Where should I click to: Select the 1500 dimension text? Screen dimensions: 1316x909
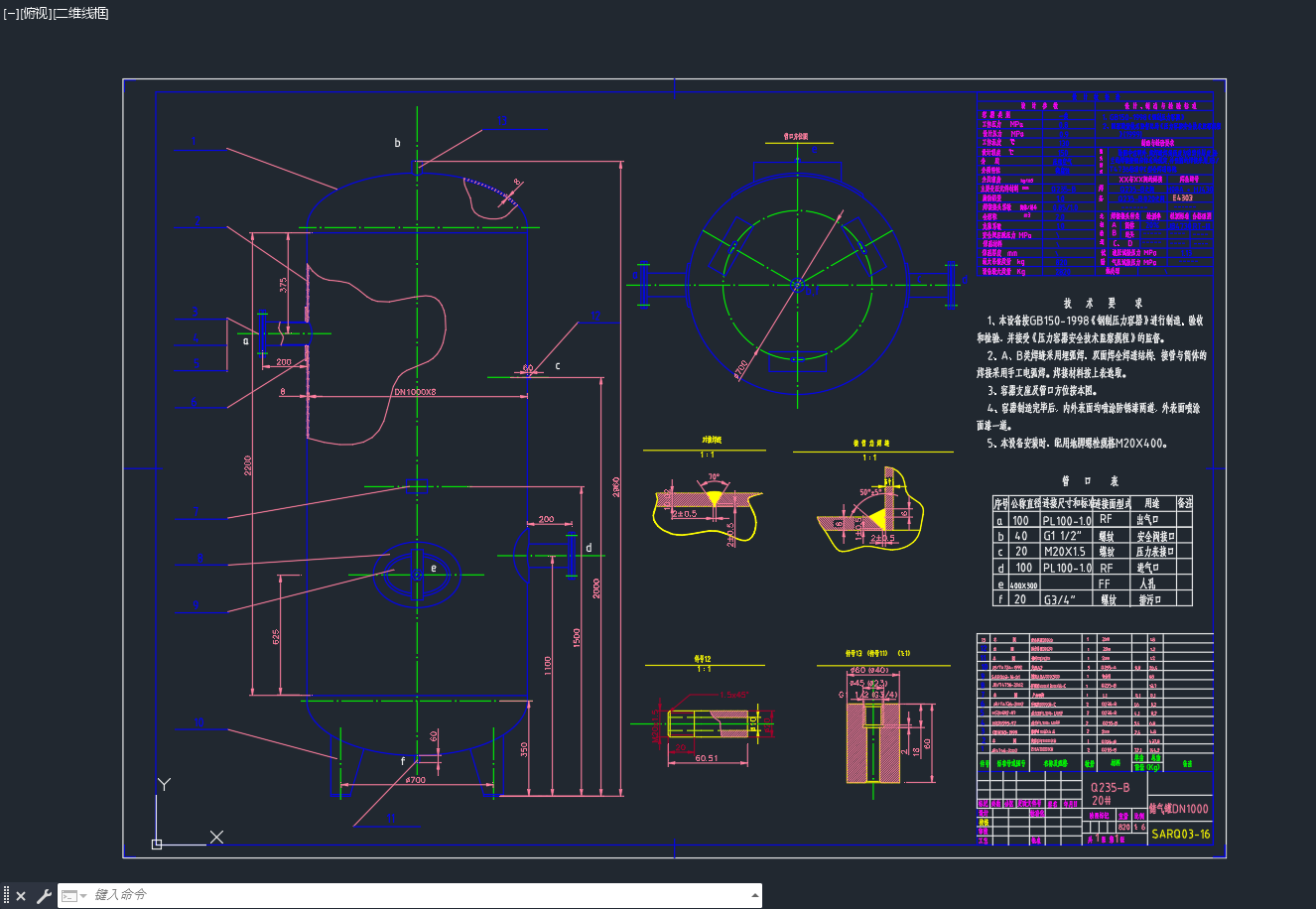coord(576,638)
